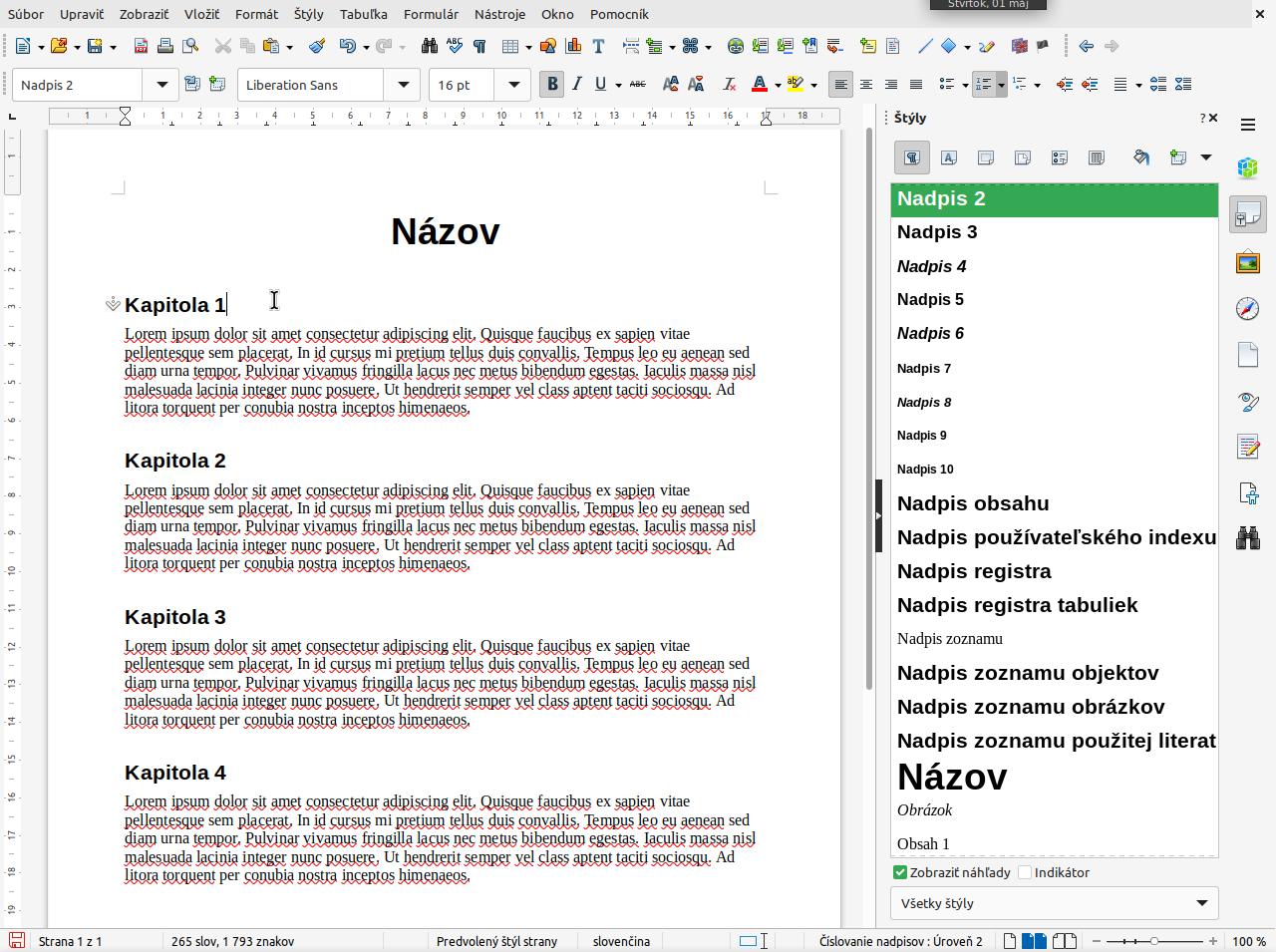This screenshot has height=952, width=1276.
Task: Create a new document via toolbar icon
Action: coord(23,46)
